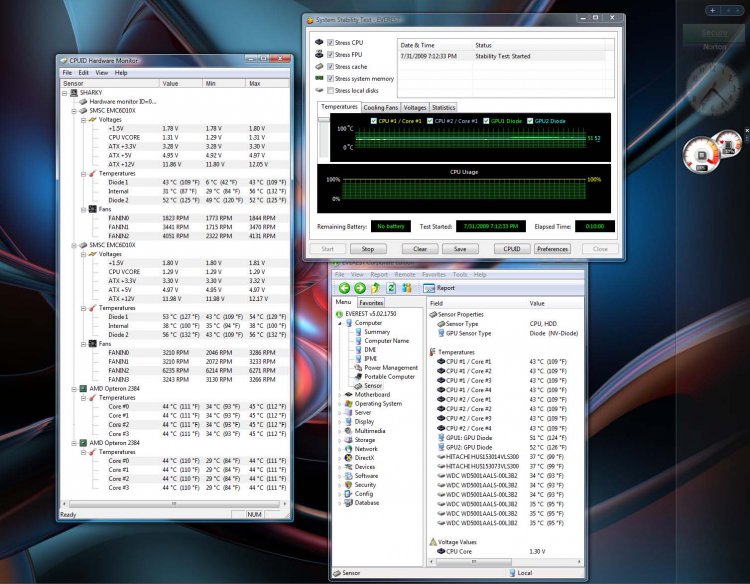The image size is (750, 584).
Task: Click the Config icon in EVEREST tree
Action: 349,494
